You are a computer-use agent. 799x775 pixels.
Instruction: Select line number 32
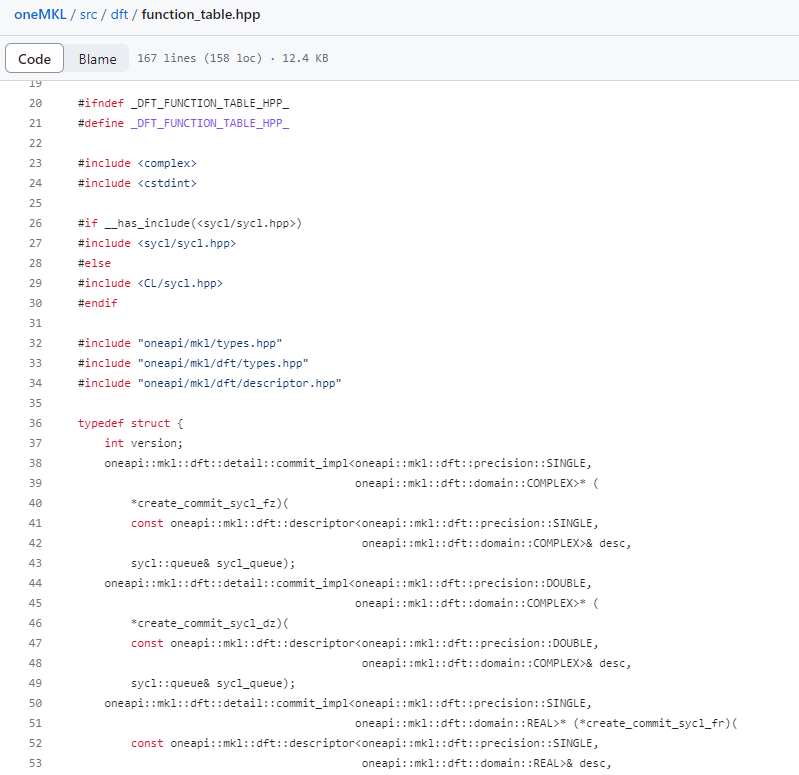pos(36,343)
